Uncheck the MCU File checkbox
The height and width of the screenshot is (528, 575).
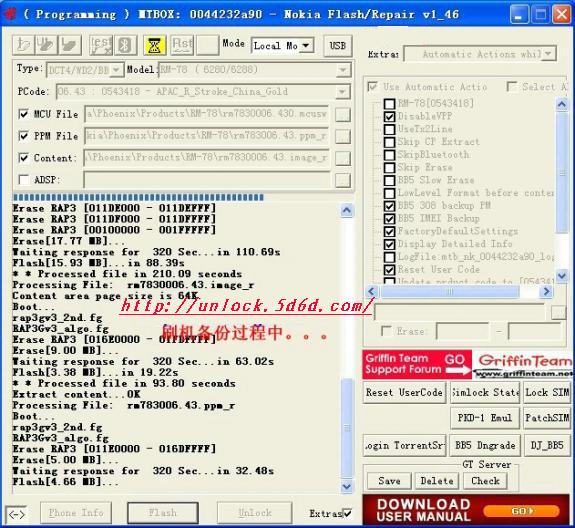[x=23, y=114]
